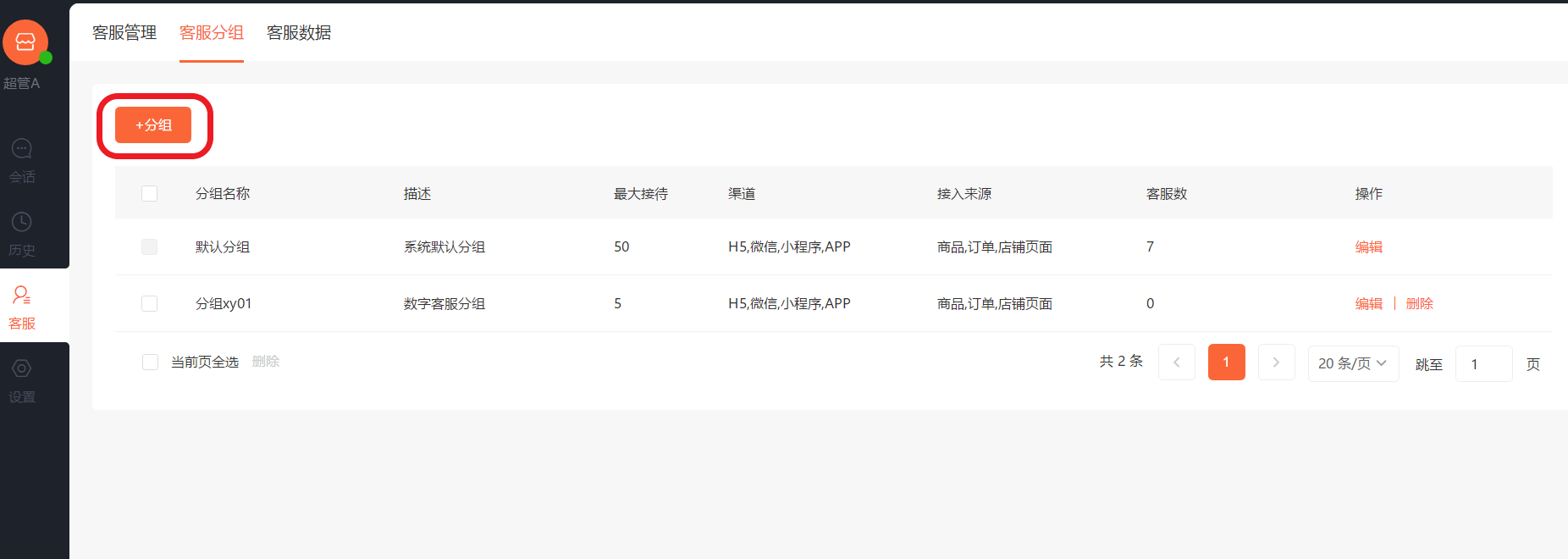Viewport: 1568px width, 559px height.
Task: Click 编辑 for the 分组xy01 row
Action: click(1369, 303)
